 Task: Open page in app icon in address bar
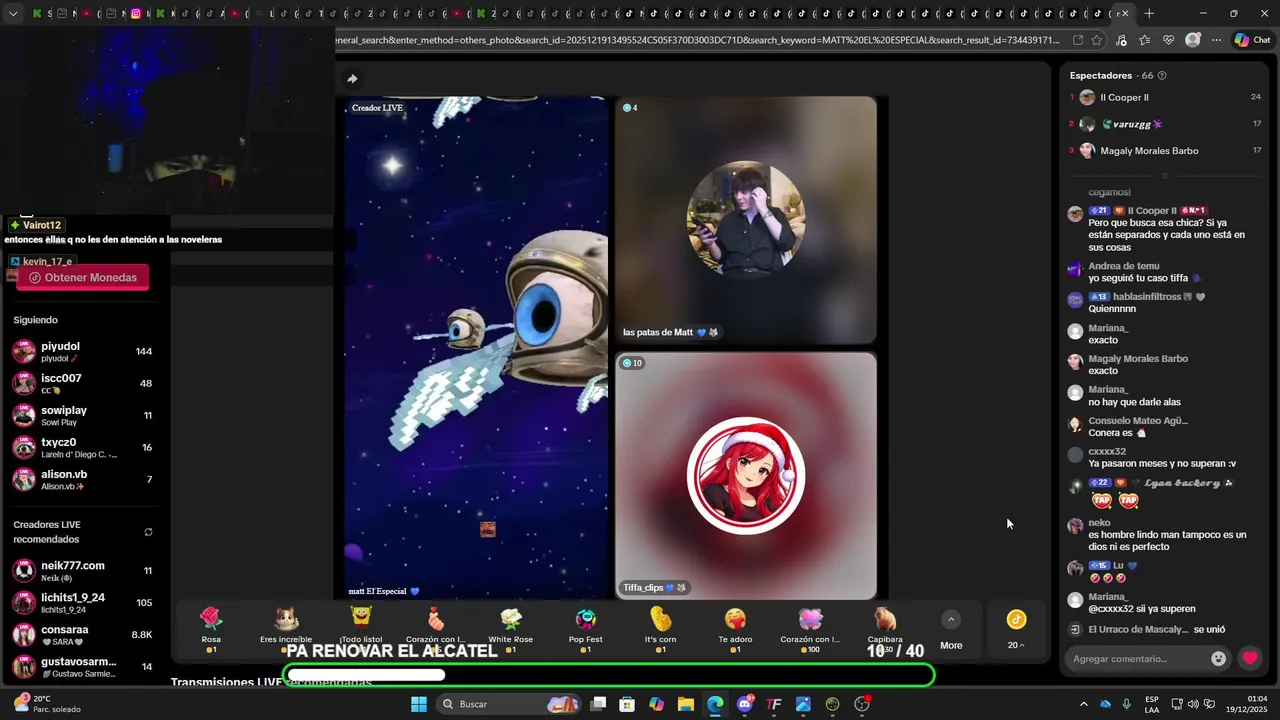[1078, 40]
